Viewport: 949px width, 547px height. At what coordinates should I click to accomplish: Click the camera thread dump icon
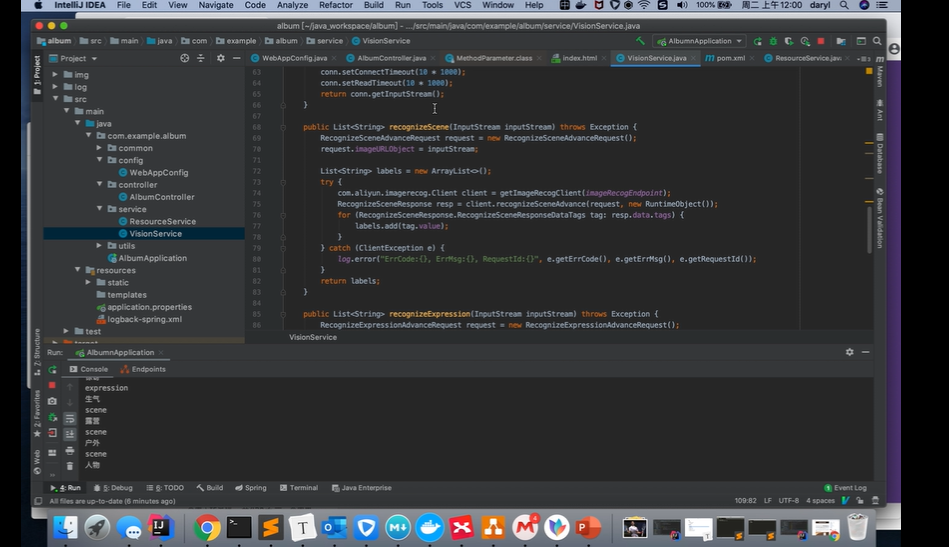53,401
